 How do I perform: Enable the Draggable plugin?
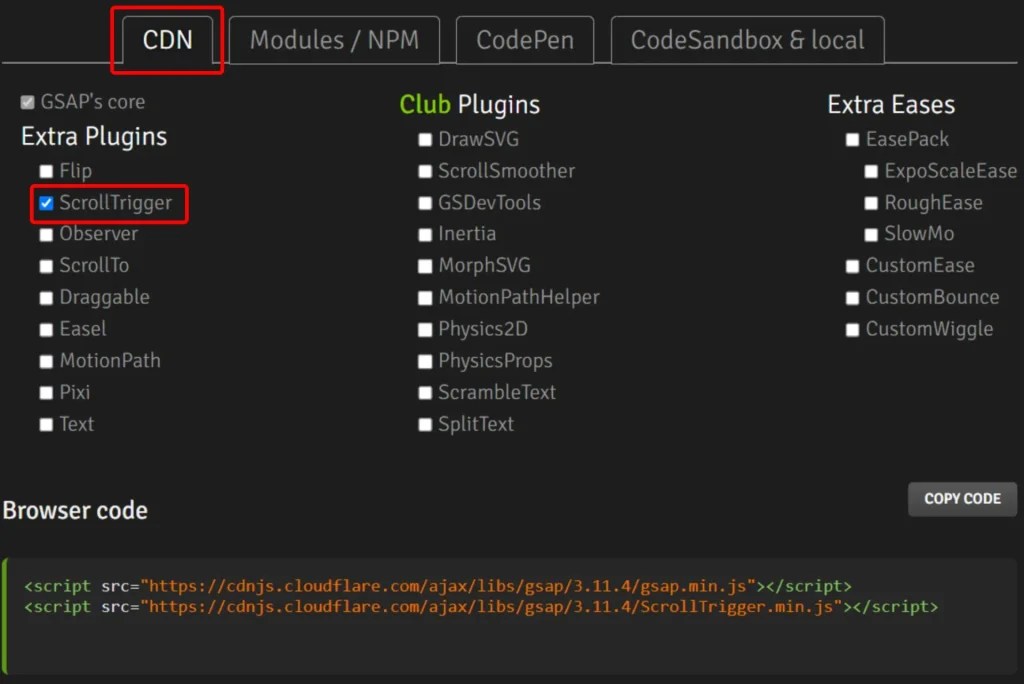click(46, 297)
